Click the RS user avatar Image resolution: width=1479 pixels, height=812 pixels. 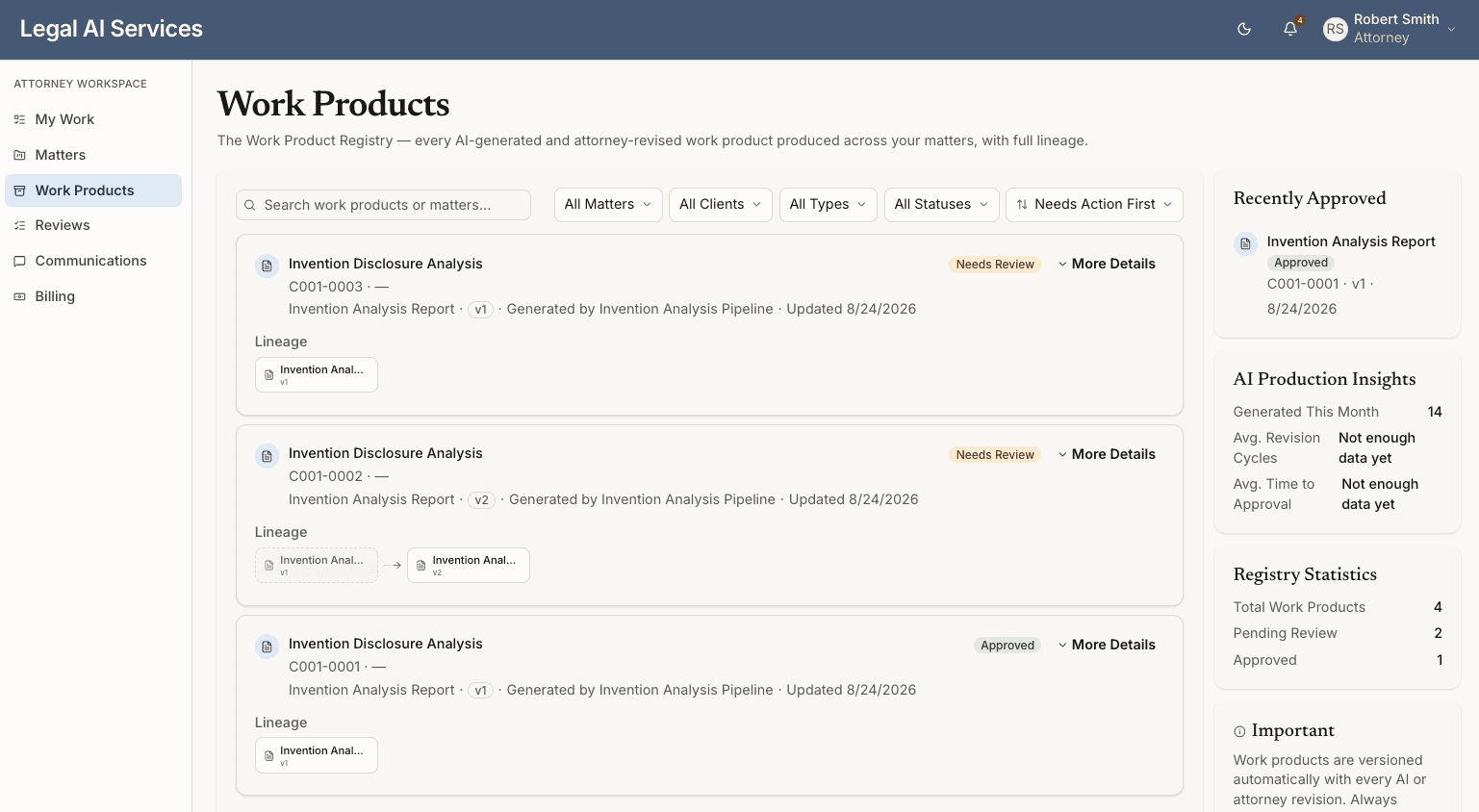(1335, 29)
